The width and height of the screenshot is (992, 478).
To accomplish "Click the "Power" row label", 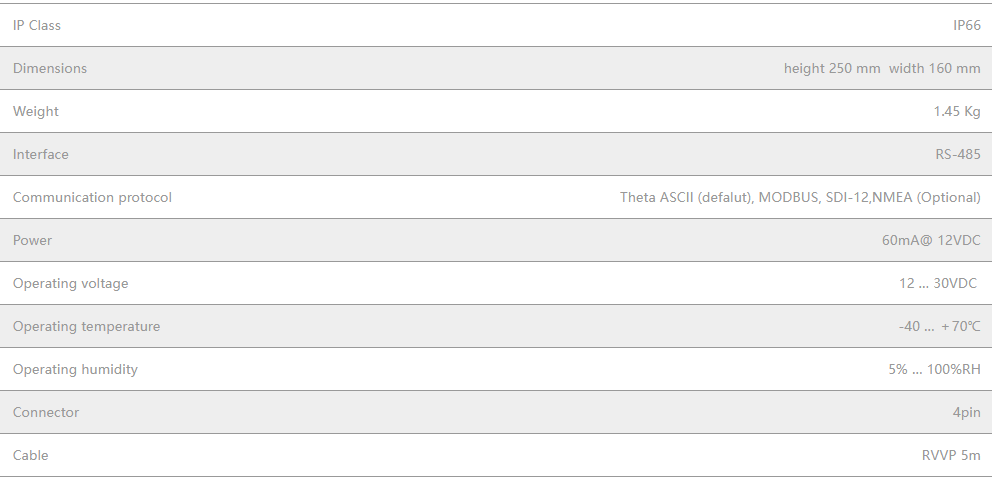I will click(32, 240).
